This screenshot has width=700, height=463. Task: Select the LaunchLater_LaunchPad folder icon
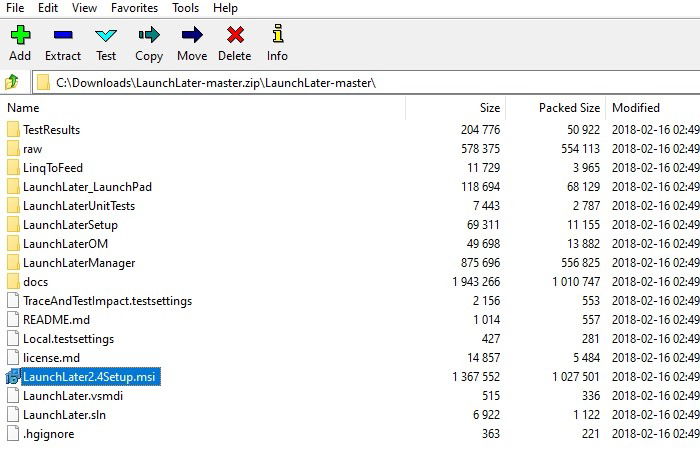click(13, 187)
